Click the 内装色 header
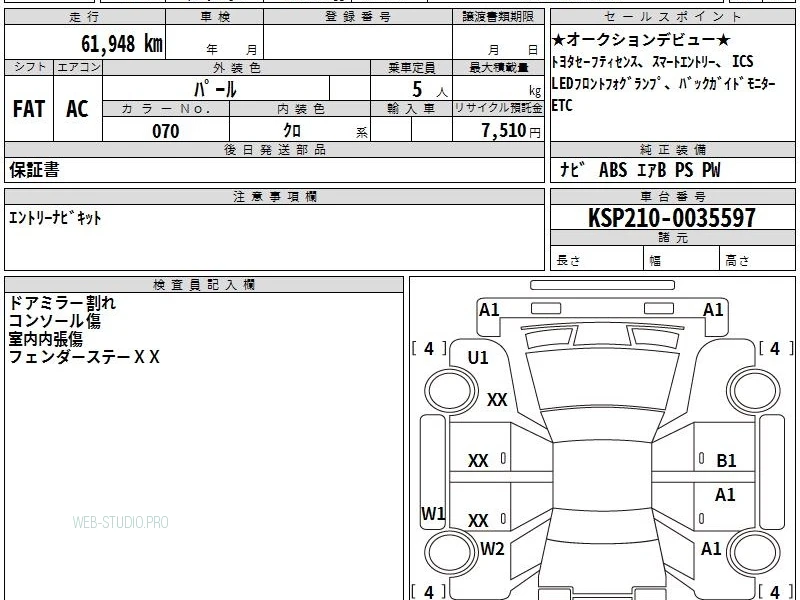The image size is (800, 600). pos(300,109)
